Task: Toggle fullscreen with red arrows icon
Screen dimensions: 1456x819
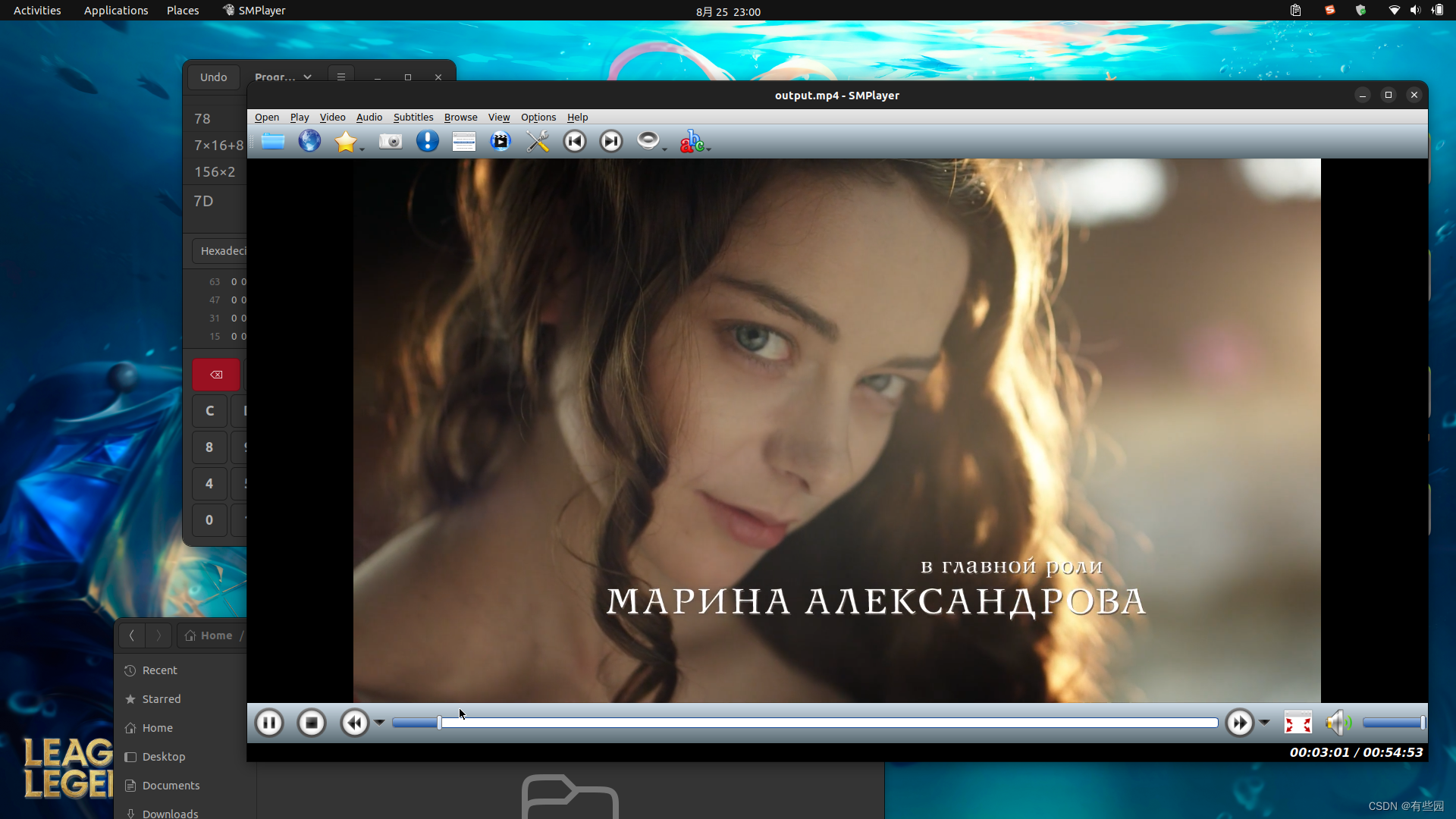Action: (1298, 723)
